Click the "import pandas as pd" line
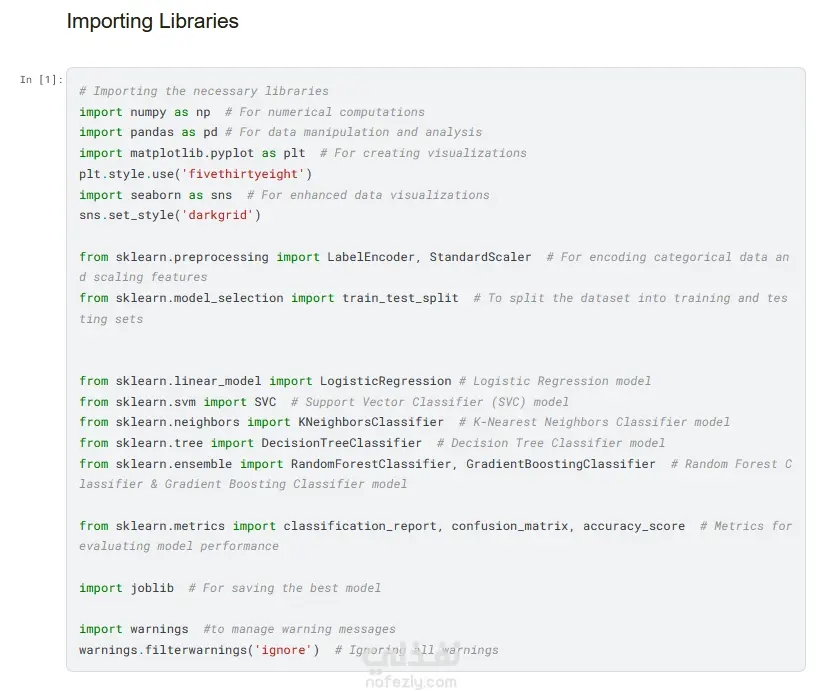Image resolution: width=821 pixels, height=691 pixels. (x=150, y=132)
